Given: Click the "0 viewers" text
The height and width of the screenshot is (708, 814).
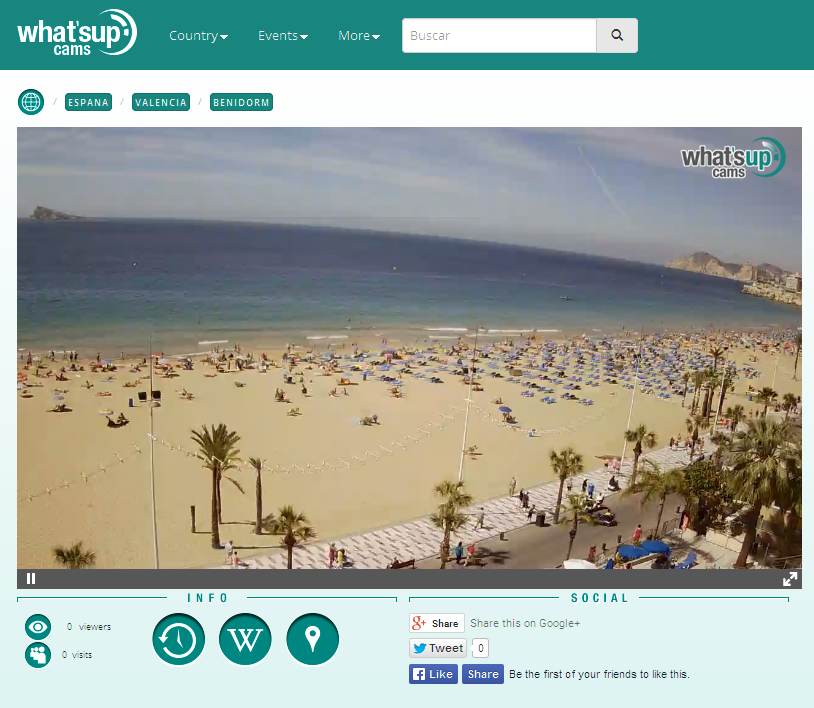Looking at the screenshot, I should (x=89, y=627).
